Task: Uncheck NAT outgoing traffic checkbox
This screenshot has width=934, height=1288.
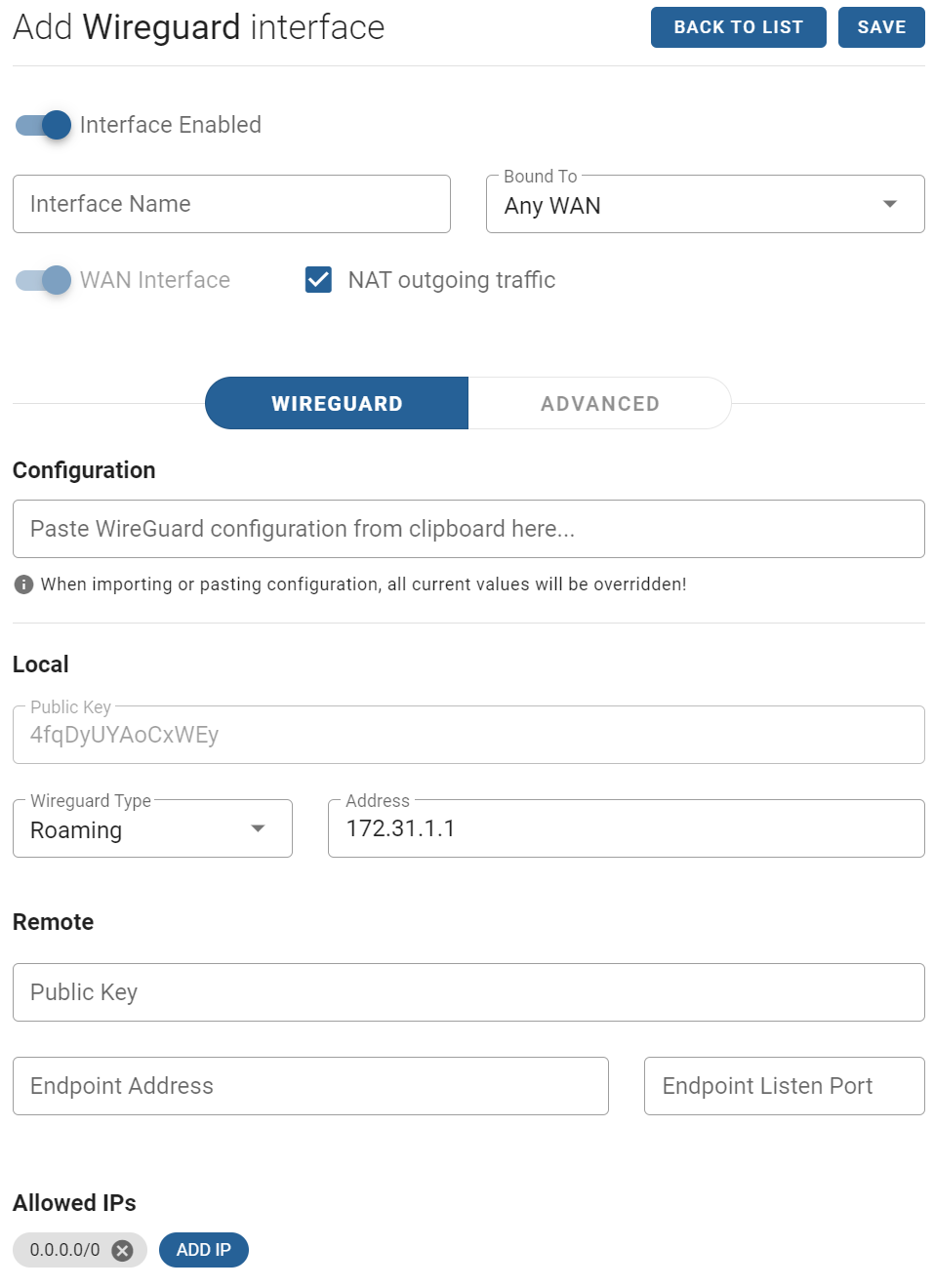Action: click(x=318, y=280)
